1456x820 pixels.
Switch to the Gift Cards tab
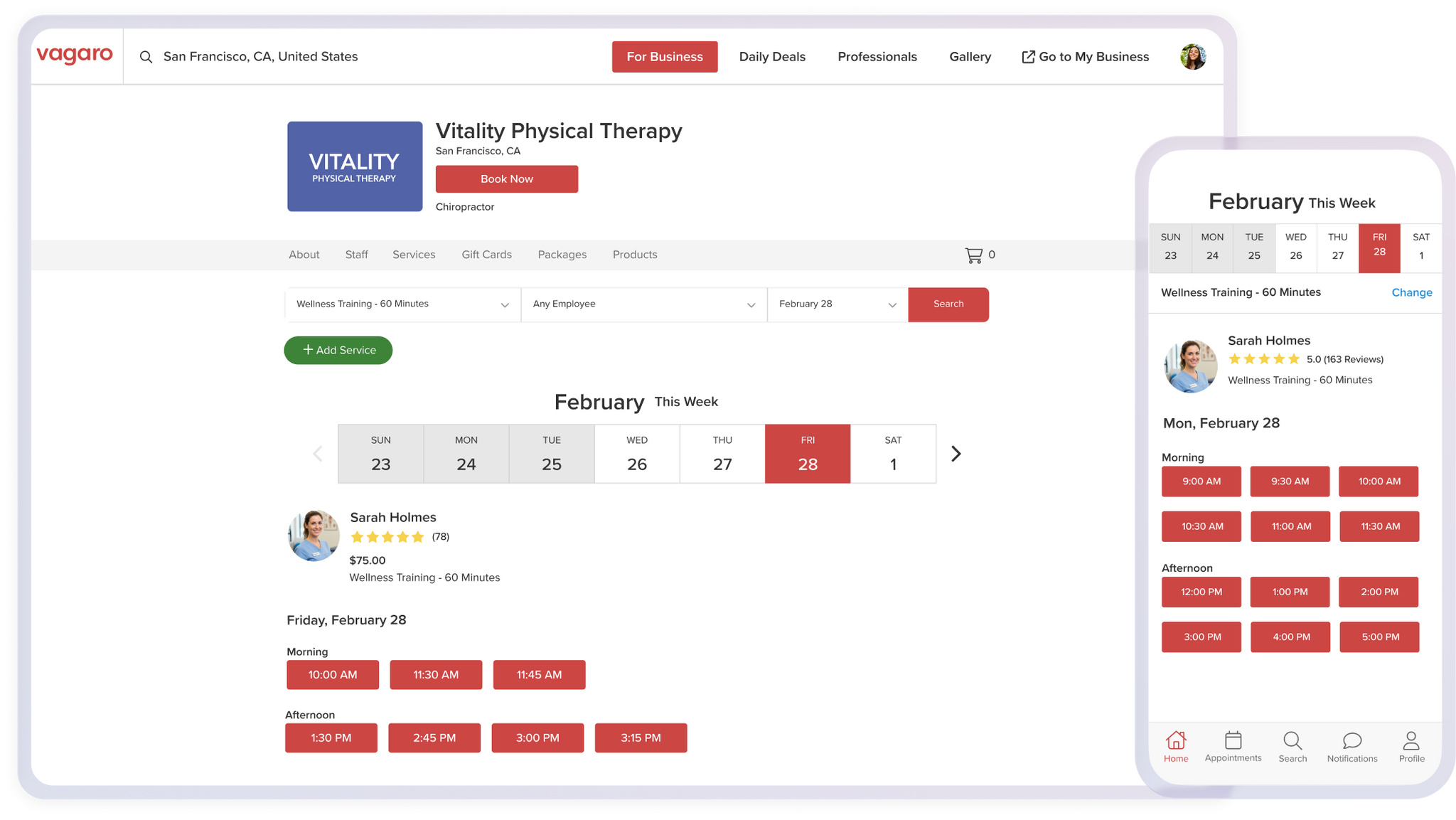(x=486, y=255)
